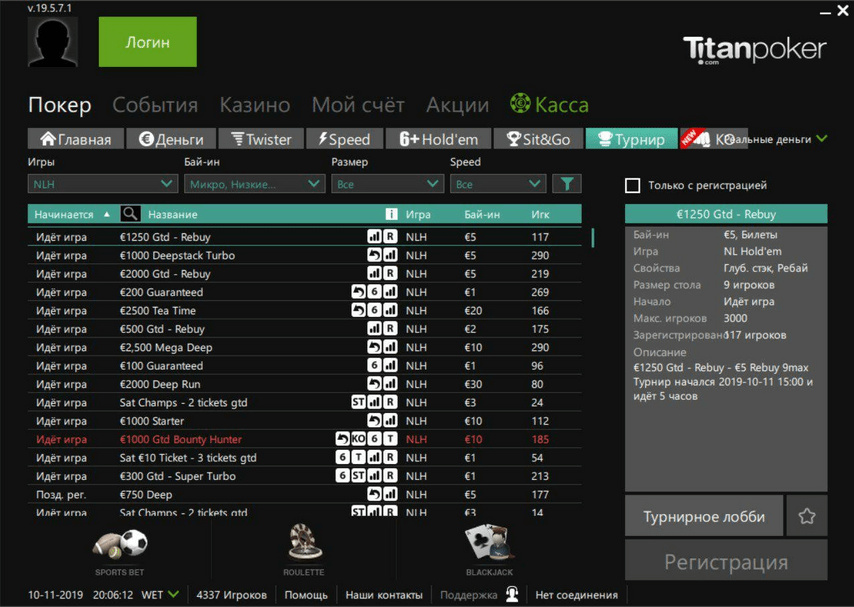The image size is (854, 607).
Task: Sort by Начинается column header
Action: click(64, 214)
